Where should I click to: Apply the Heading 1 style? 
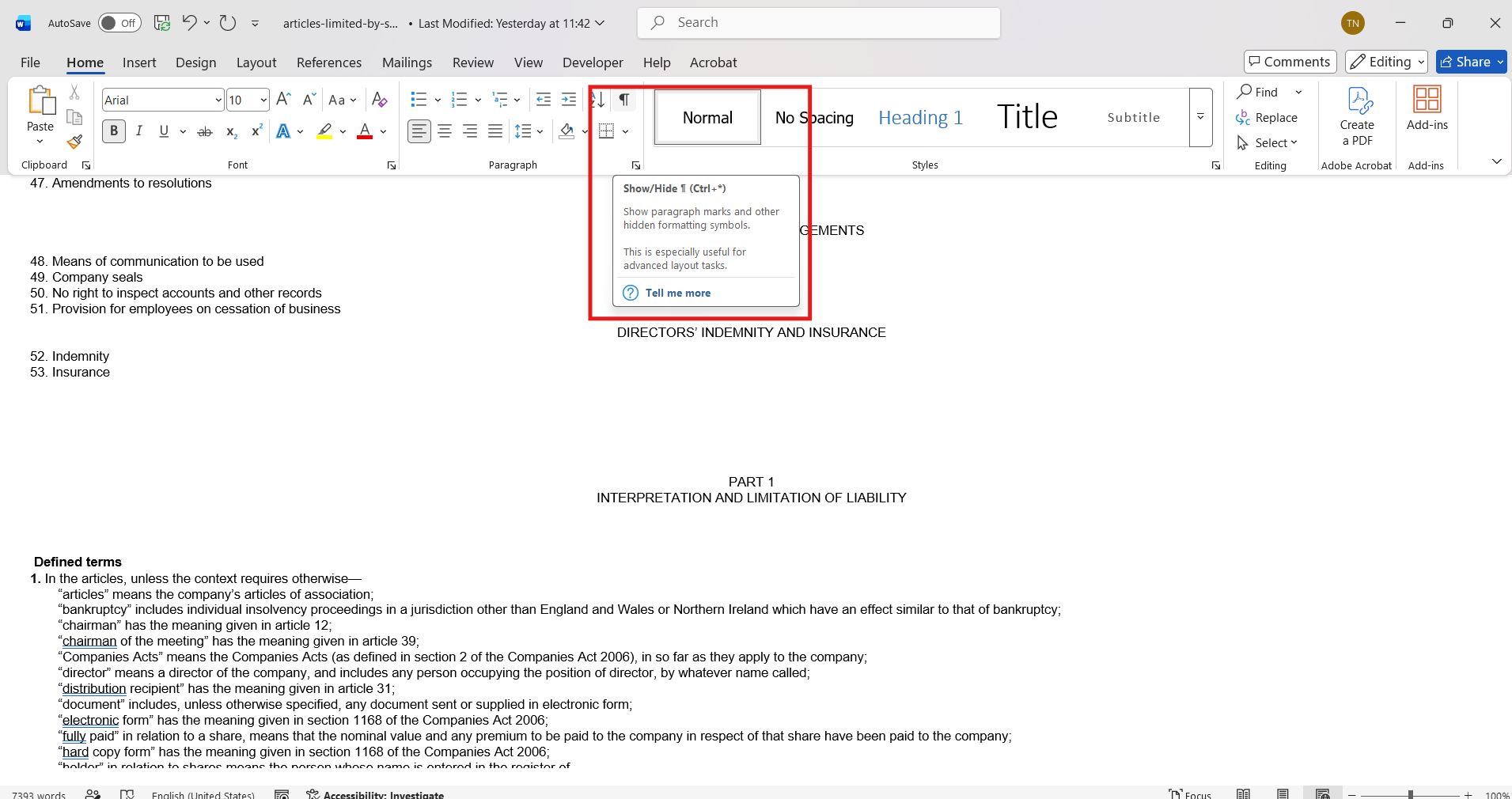pos(921,117)
